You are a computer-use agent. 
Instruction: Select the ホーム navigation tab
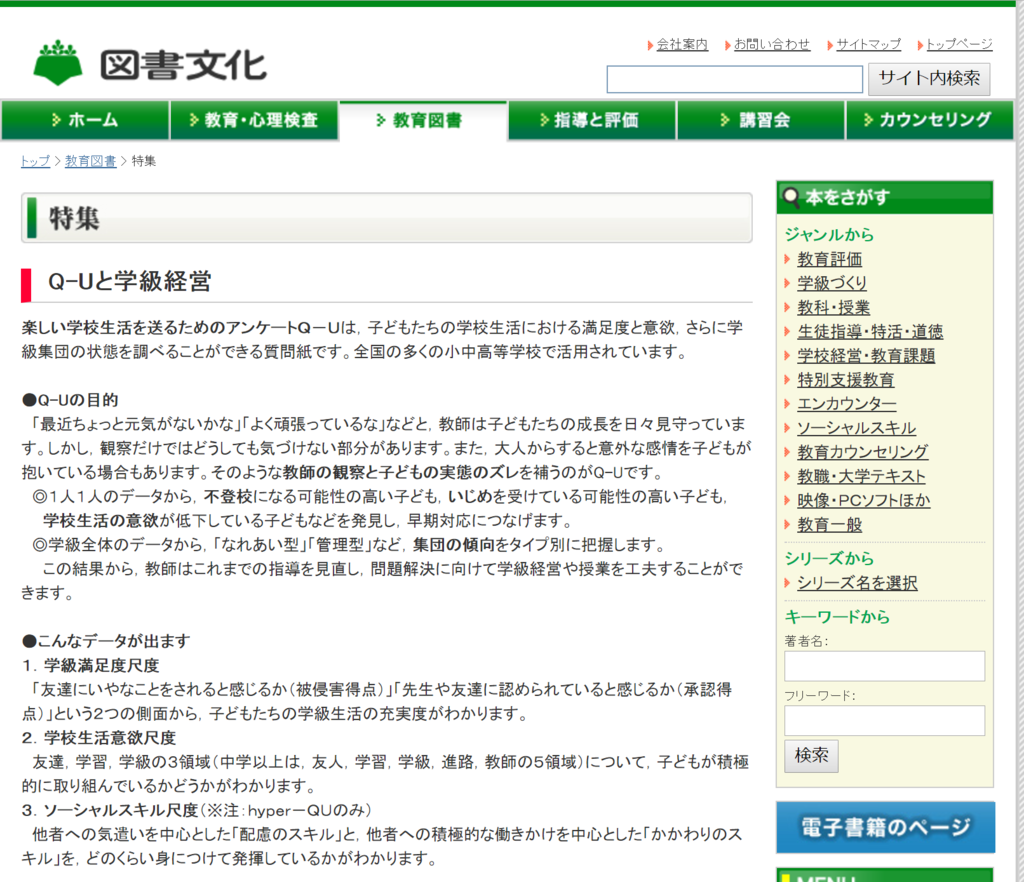(85, 120)
